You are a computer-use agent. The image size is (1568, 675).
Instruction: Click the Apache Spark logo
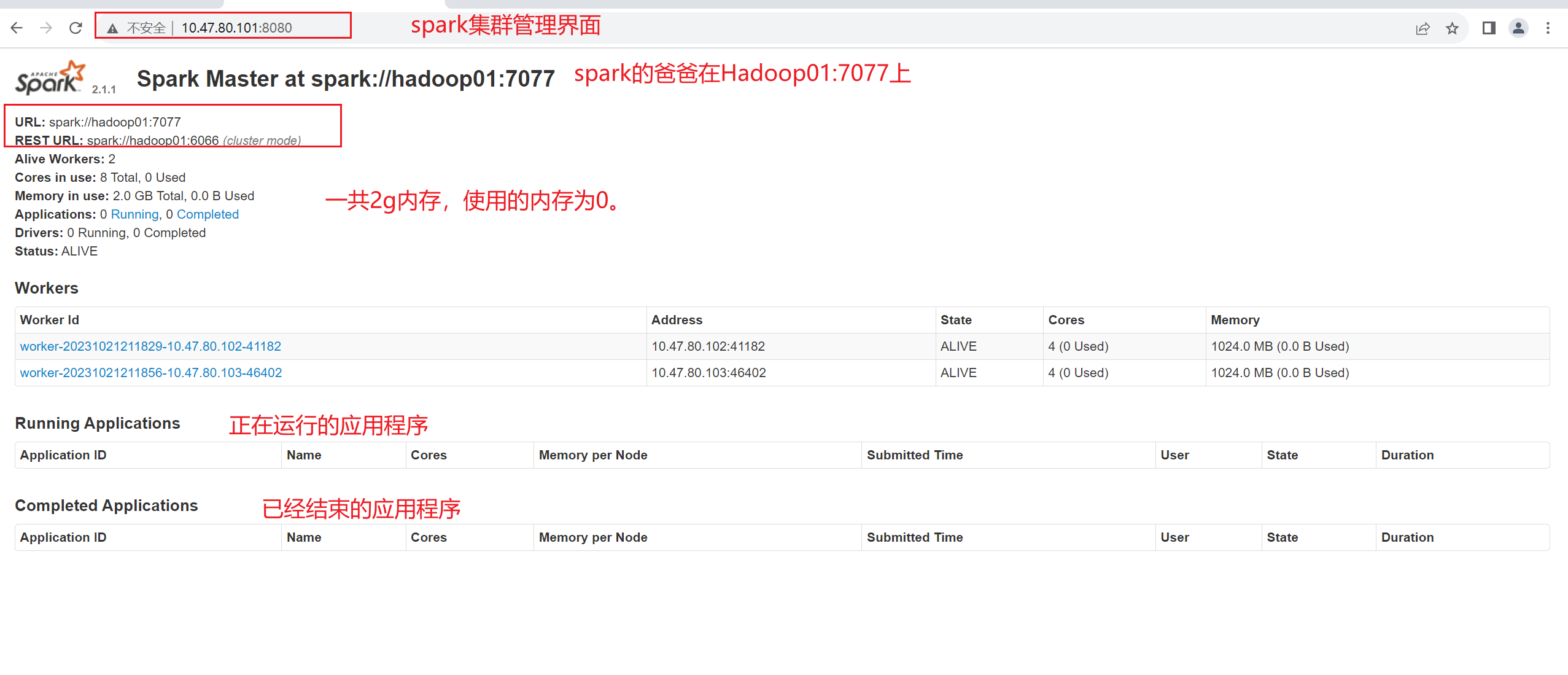50,78
